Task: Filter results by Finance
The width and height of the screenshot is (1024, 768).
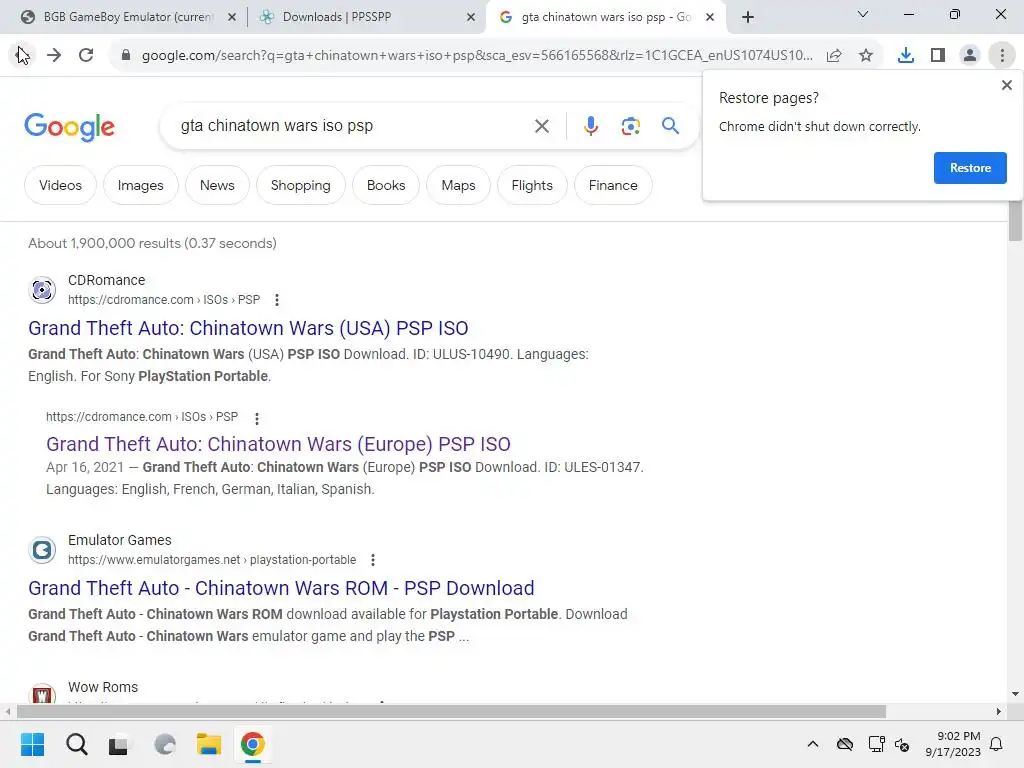Action: coord(613,185)
